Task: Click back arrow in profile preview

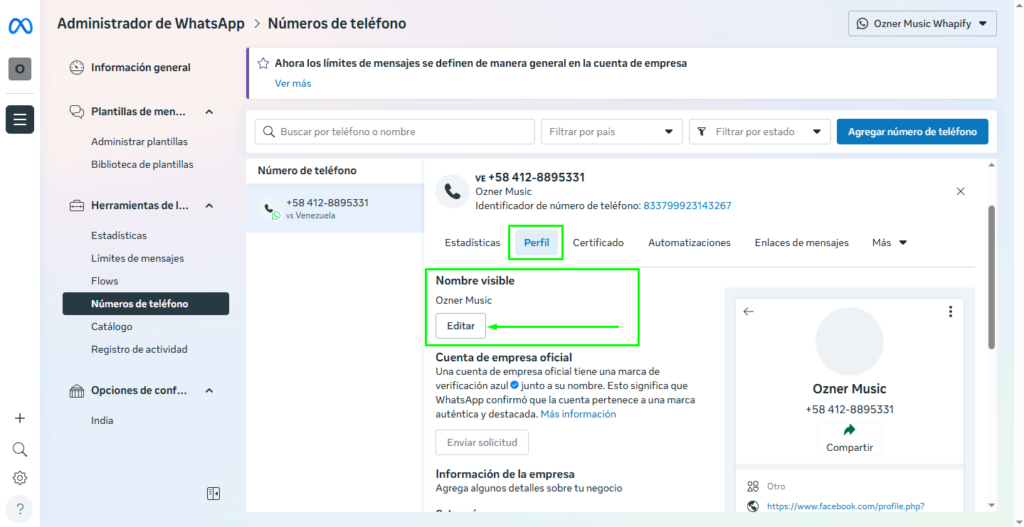Action: (x=749, y=312)
